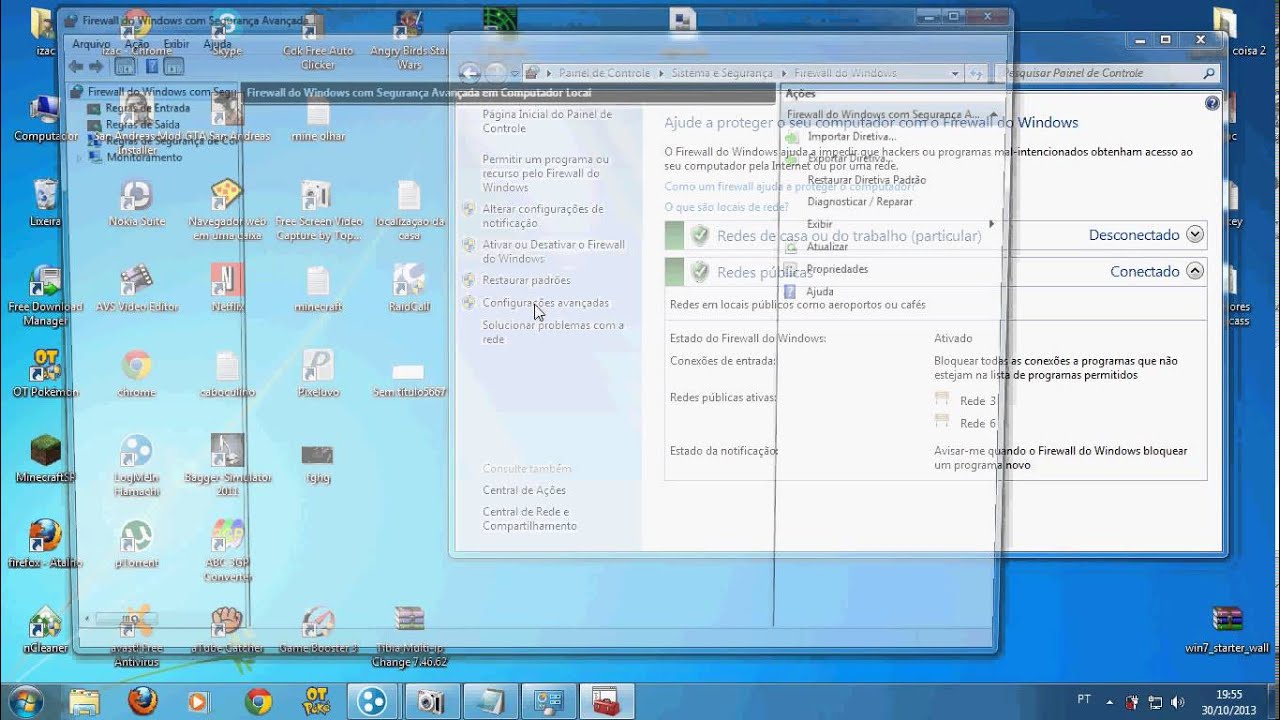Open Navegador web em uma caixa shortcut
The height and width of the screenshot is (720, 1280).
(227, 210)
